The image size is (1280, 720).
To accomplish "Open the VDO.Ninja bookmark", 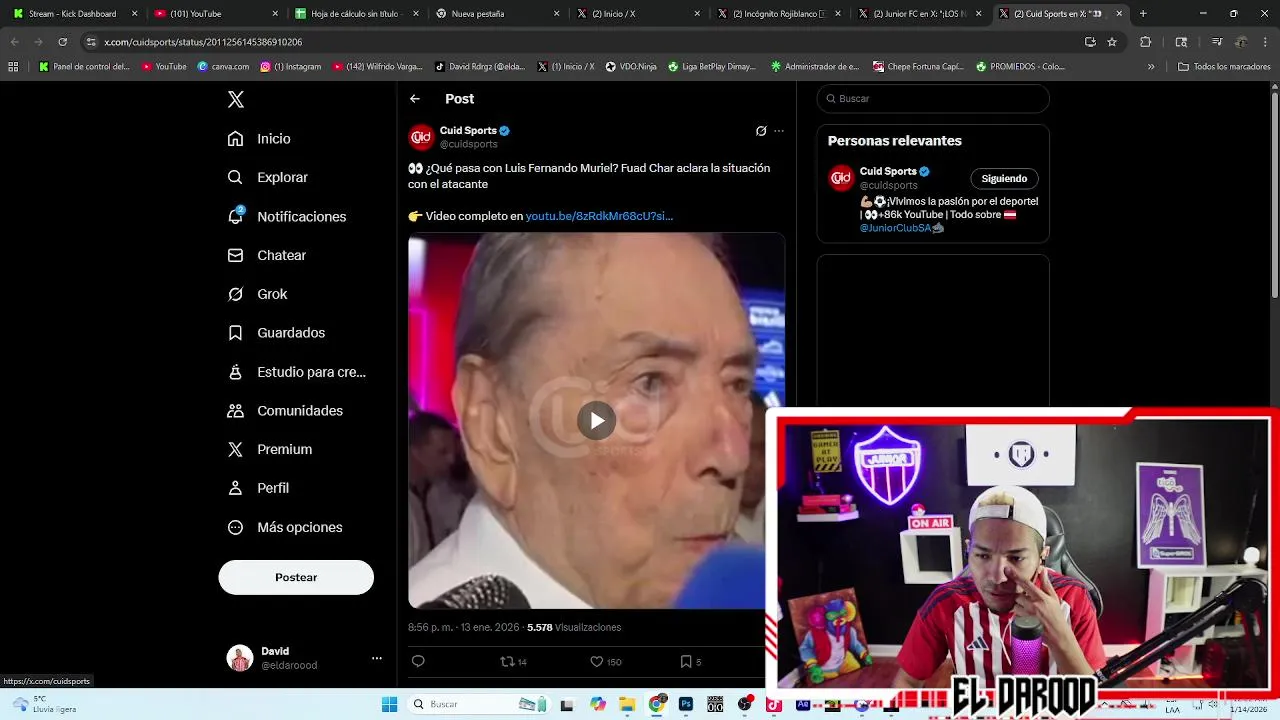I will [629, 67].
